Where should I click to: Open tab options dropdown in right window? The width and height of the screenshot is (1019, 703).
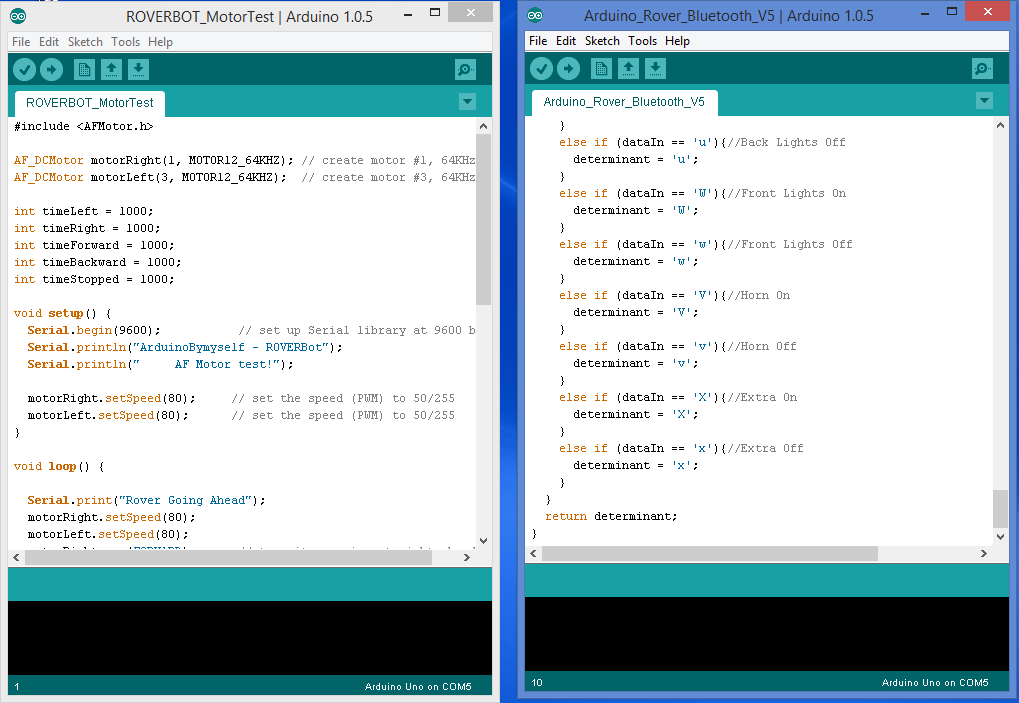point(985,100)
